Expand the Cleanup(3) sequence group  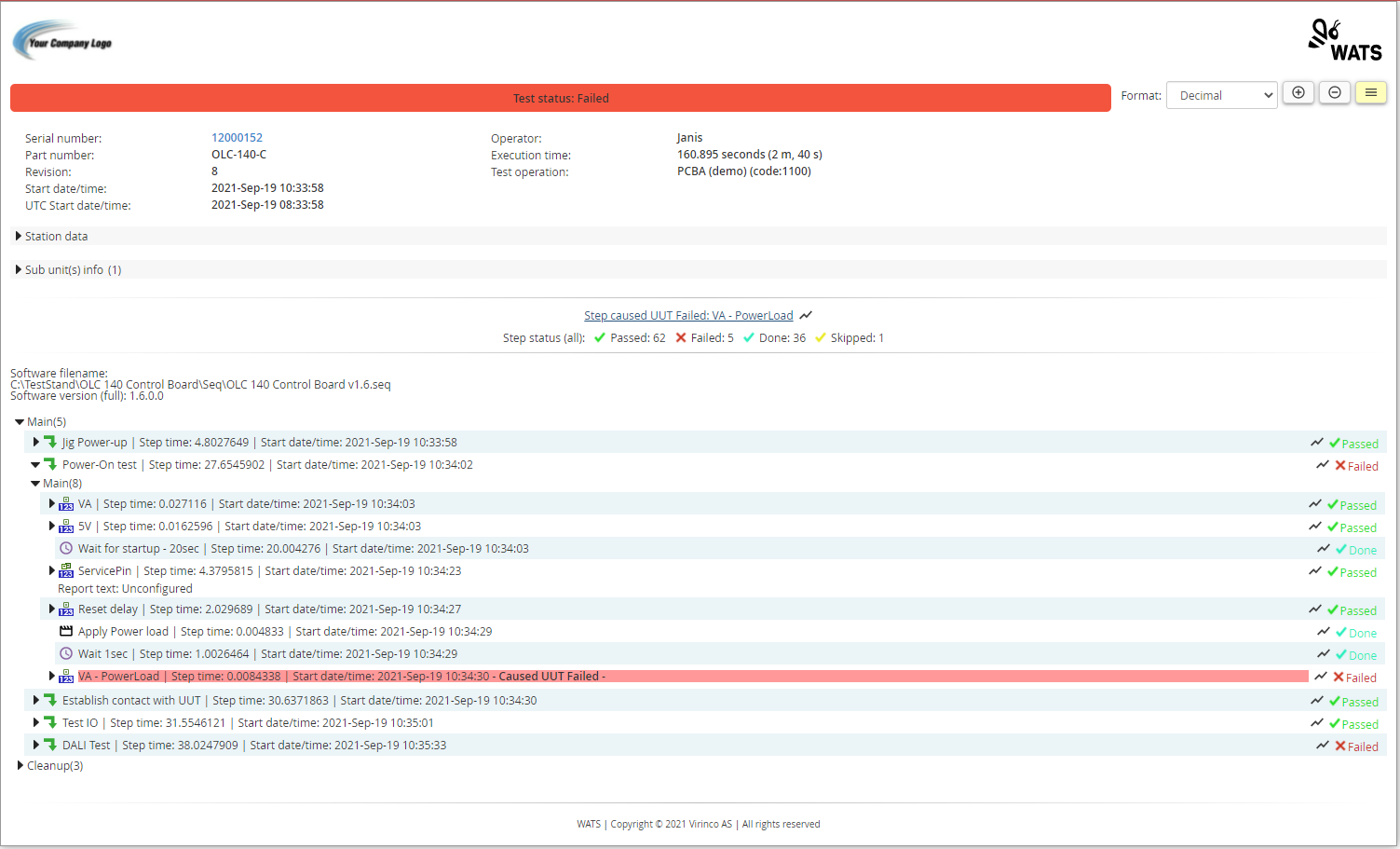20,766
